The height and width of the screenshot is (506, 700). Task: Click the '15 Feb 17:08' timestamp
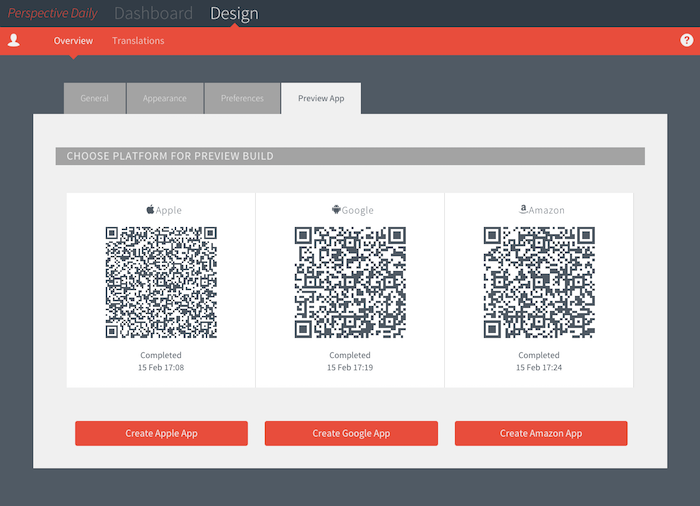(x=161, y=368)
